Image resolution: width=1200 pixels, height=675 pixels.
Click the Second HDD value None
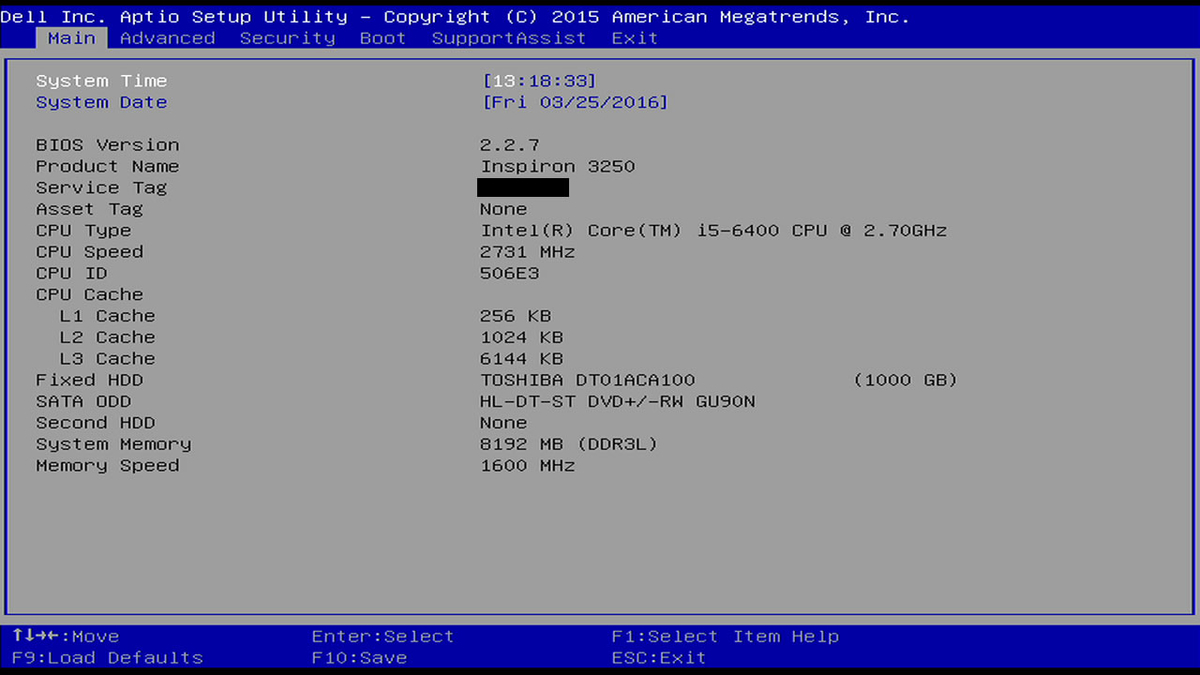(504, 422)
